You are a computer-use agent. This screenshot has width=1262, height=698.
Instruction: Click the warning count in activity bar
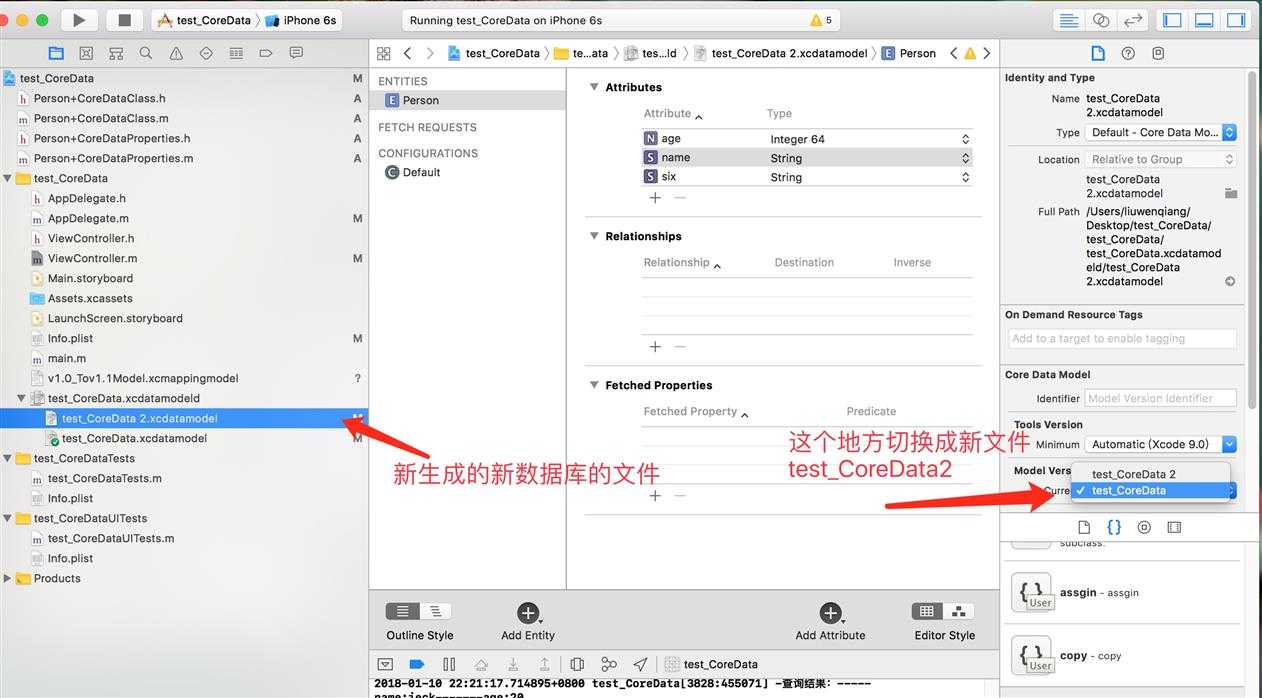click(821, 20)
